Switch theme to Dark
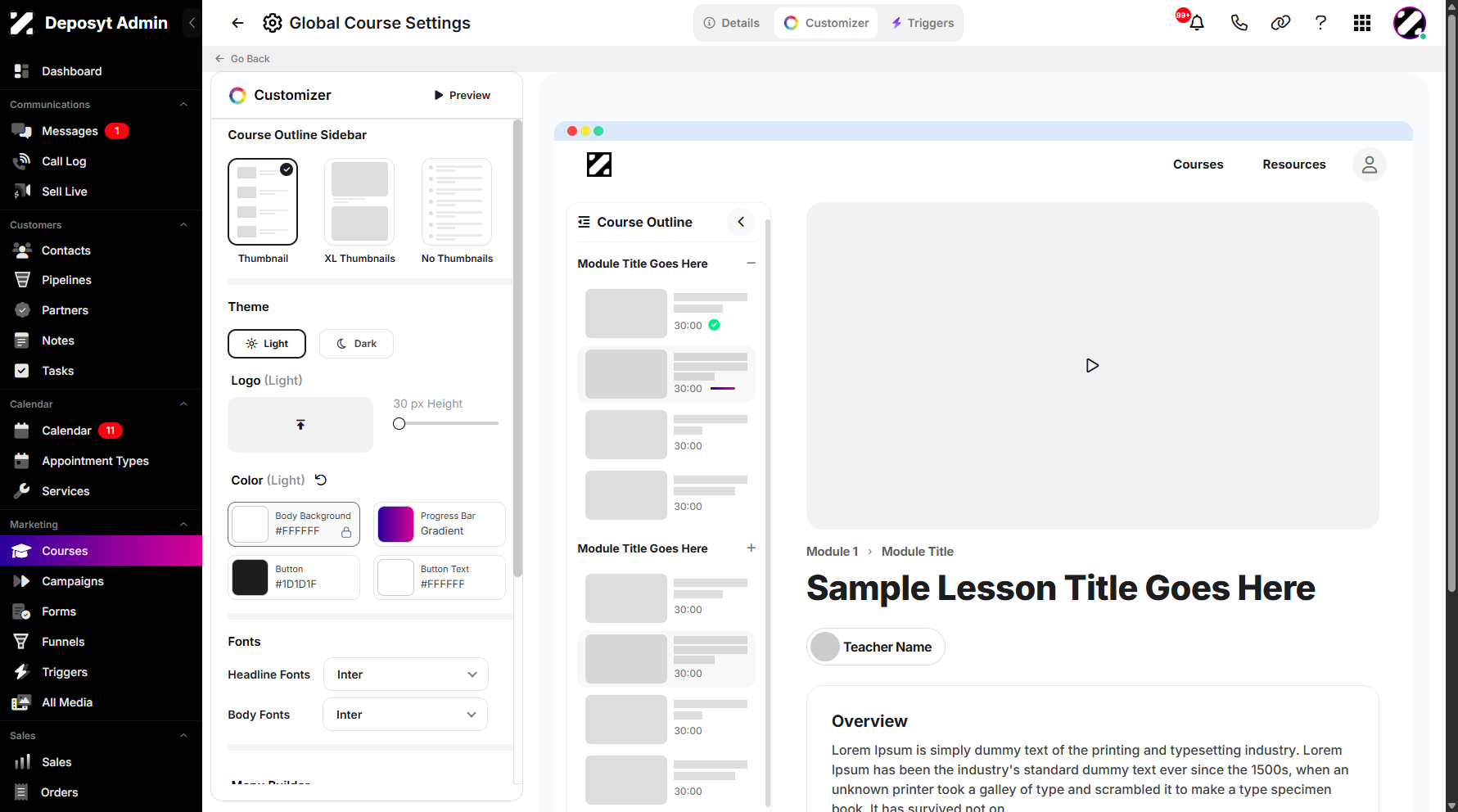The image size is (1458, 812). click(356, 344)
